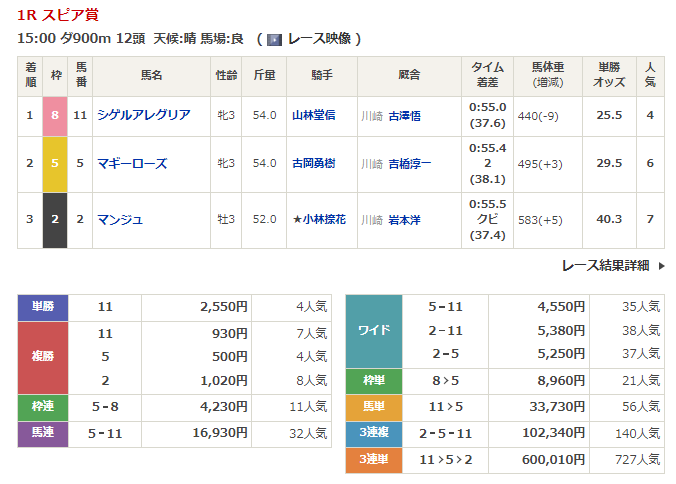Expand レース結果詳細 full race results

coord(605,266)
